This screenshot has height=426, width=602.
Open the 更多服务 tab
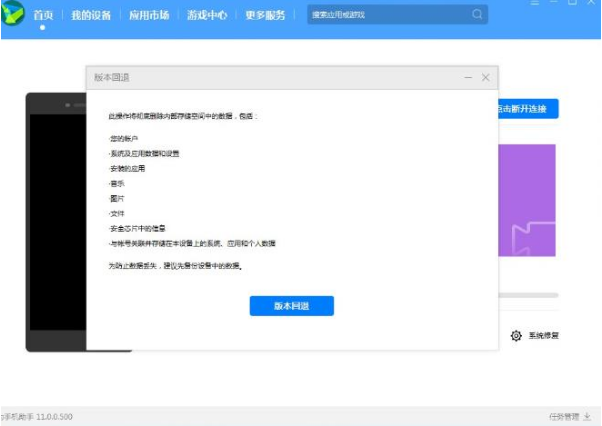coord(265,15)
